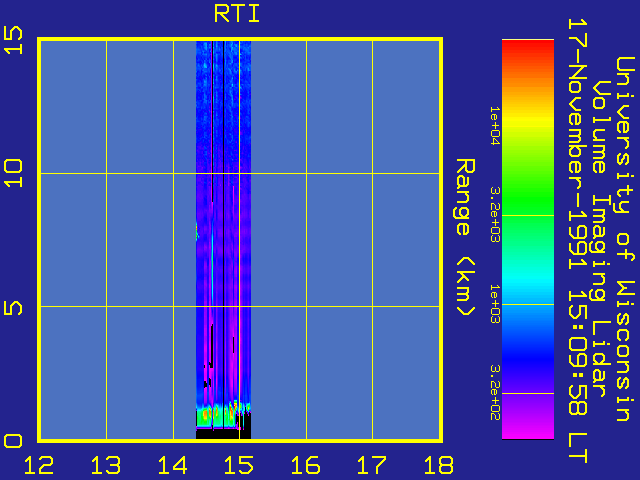Image resolution: width=640 pixels, height=480 pixels.
Task: Click the University of Wisconsin title text
Action: tap(624, 239)
